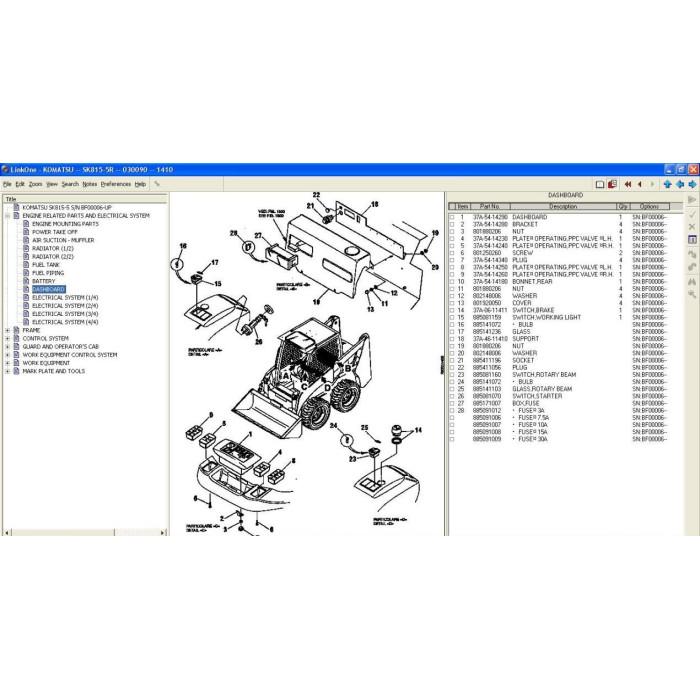
Task: Tick the checkbox for item 26 SWITCH,STARTER
Action: point(452,396)
